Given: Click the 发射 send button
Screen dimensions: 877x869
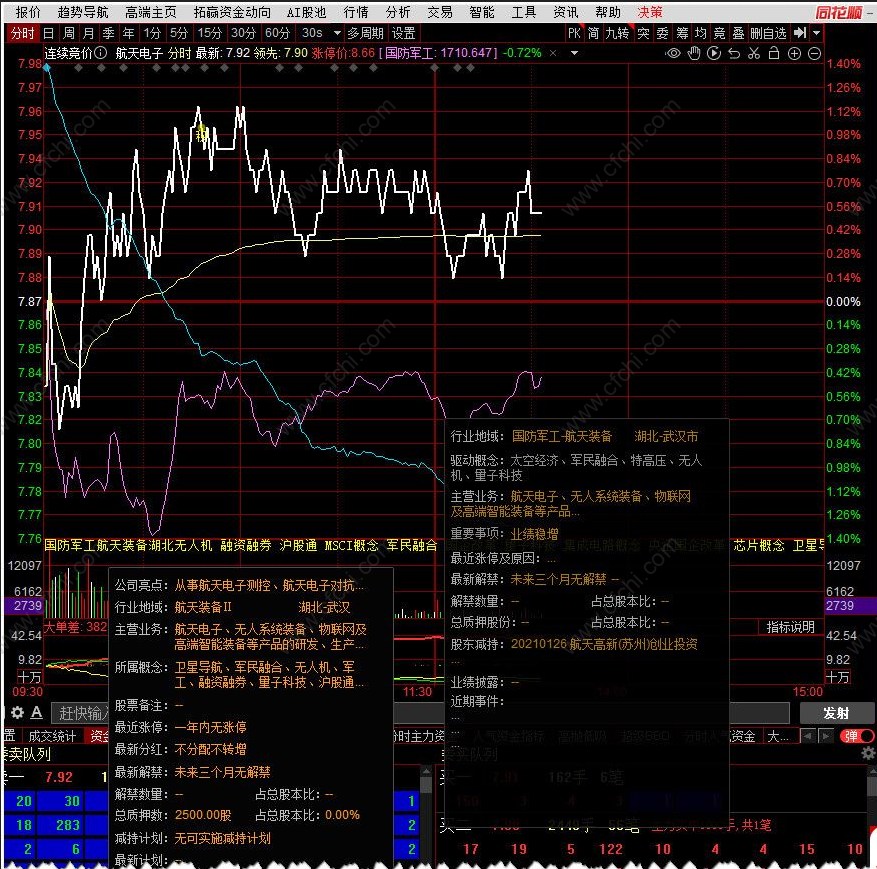Looking at the screenshot, I should click(836, 713).
